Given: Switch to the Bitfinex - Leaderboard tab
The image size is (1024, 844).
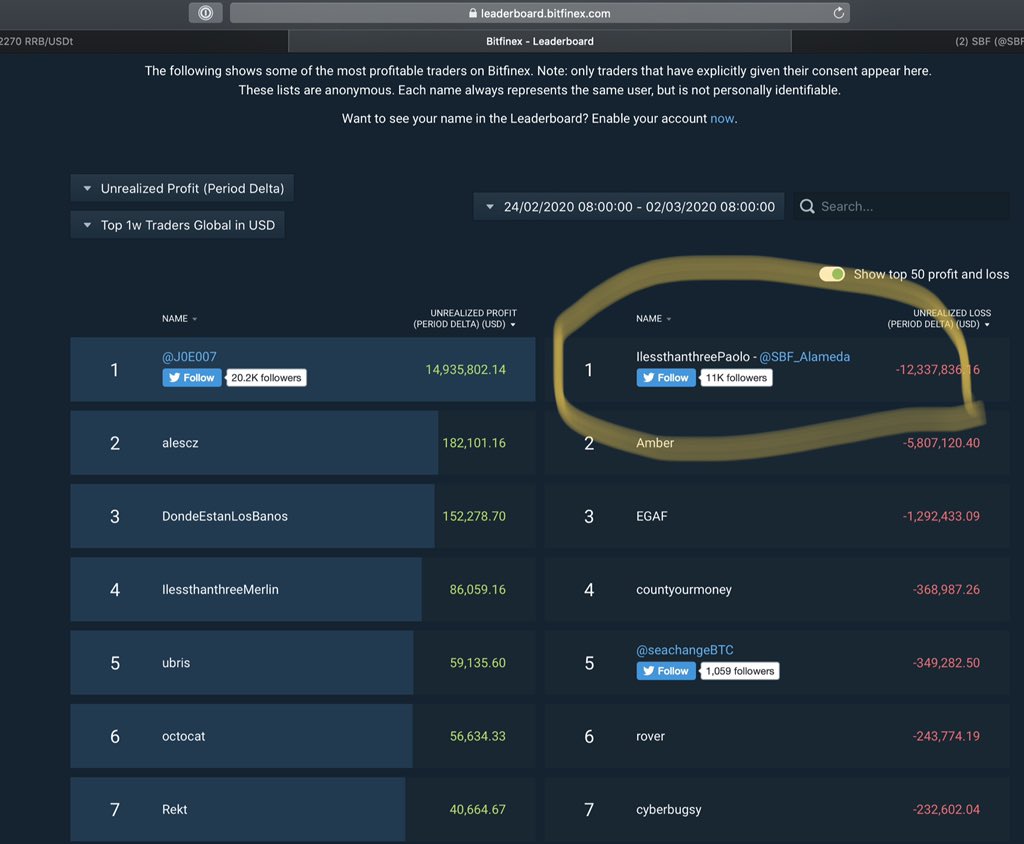Looking at the screenshot, I should click(x=539, y=41).
